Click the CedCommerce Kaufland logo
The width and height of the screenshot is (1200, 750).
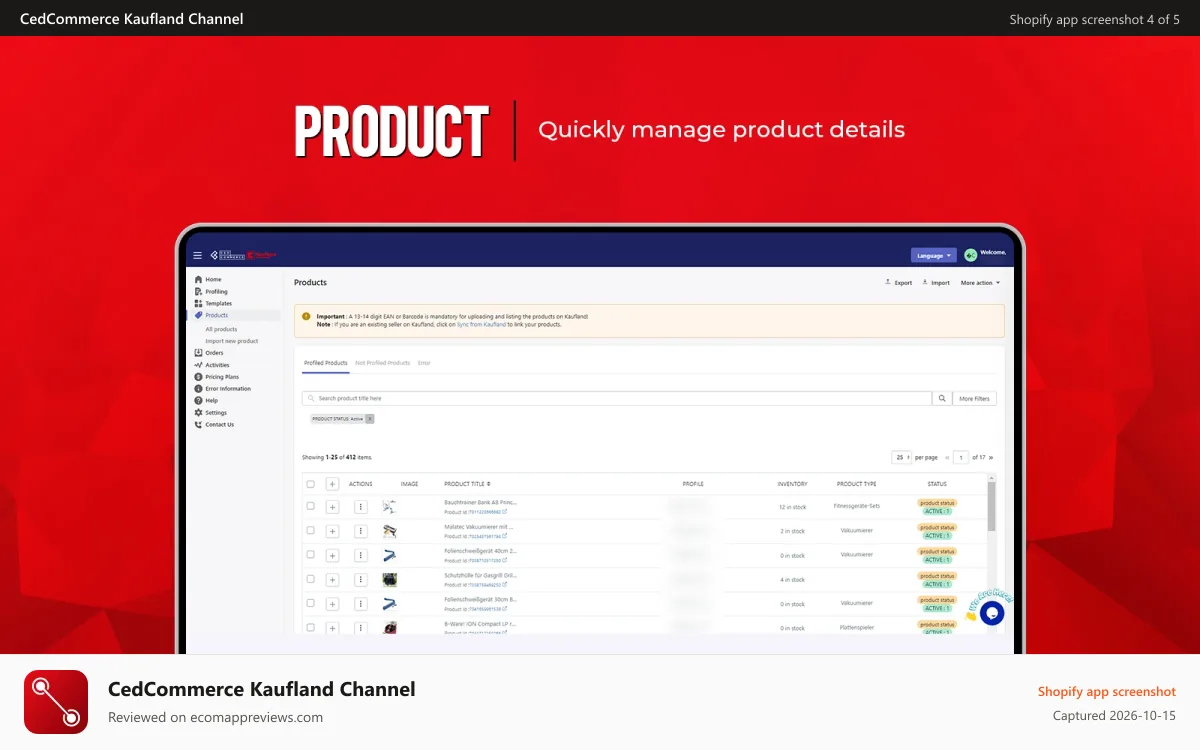pyautogui.click(x=242, y=255)
